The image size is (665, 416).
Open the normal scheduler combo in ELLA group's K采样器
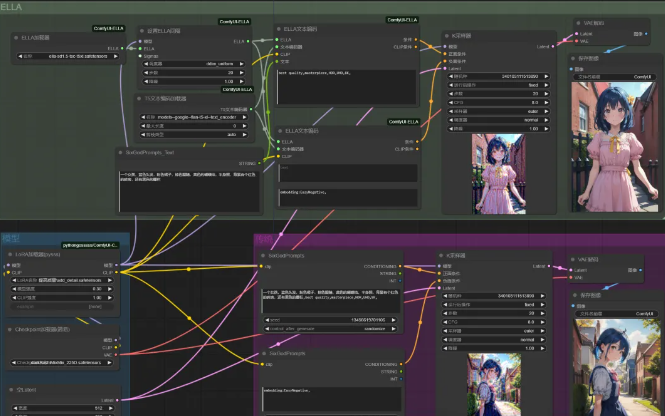499,120
